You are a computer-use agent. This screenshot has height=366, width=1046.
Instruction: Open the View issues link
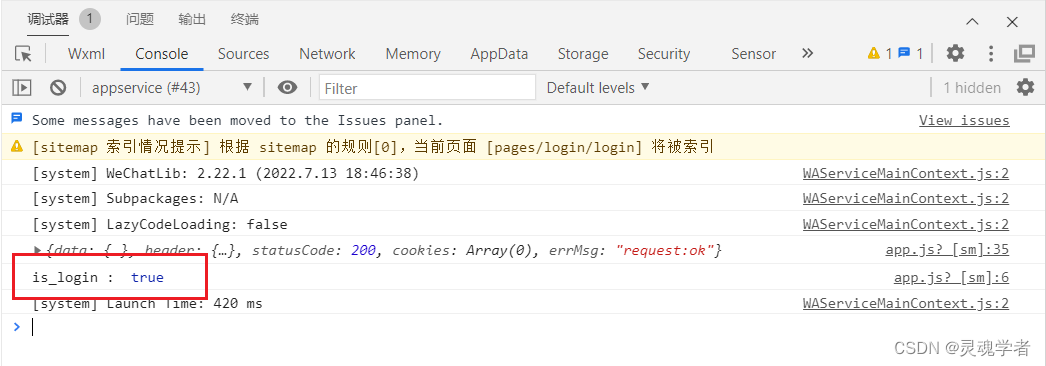(x=964, y=121)
